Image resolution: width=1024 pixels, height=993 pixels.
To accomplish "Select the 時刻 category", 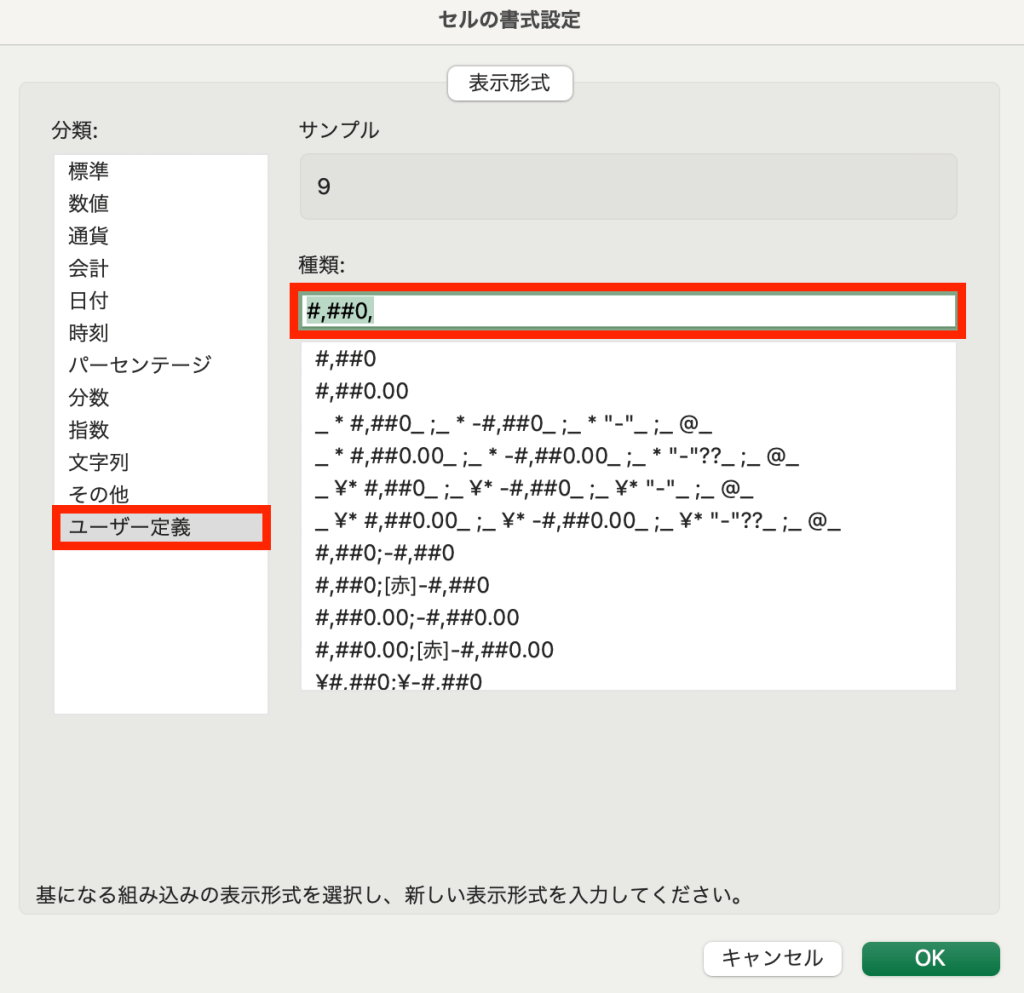I will (x=89, y=333).
